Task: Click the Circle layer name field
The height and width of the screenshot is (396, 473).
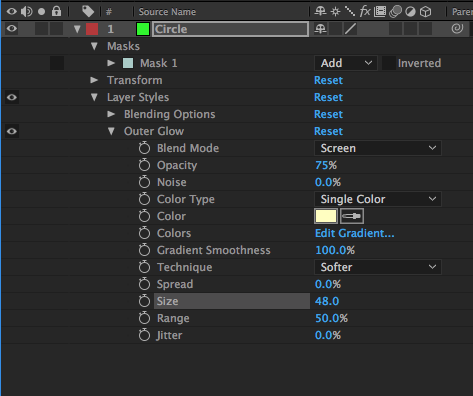Action: tap(230, 29)
